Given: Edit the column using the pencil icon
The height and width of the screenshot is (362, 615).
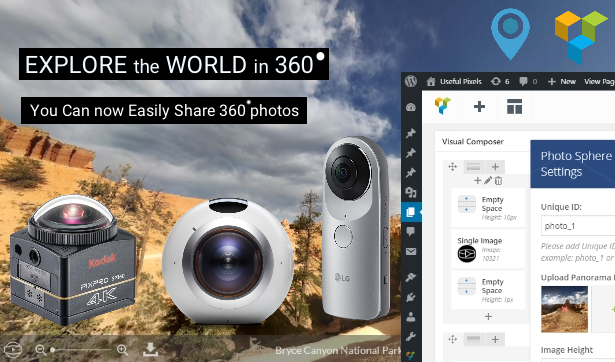Looking at the screenshot, I should coord(488,180).
